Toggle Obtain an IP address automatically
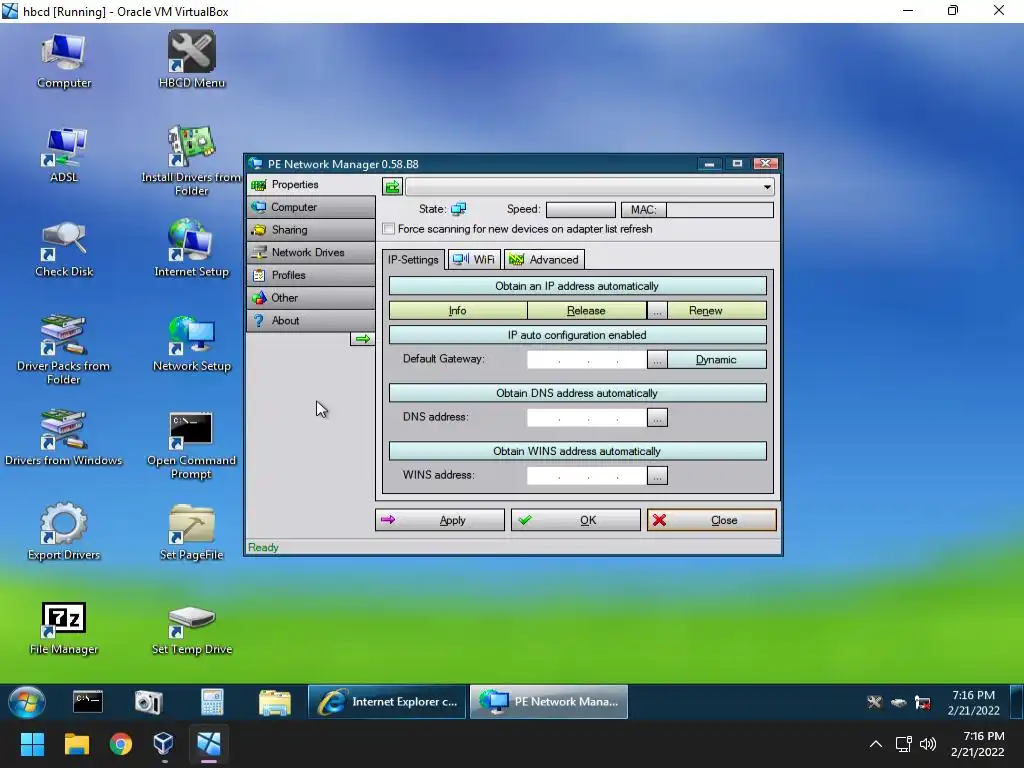Viewport: 1024px width, 768px height. 577,286
